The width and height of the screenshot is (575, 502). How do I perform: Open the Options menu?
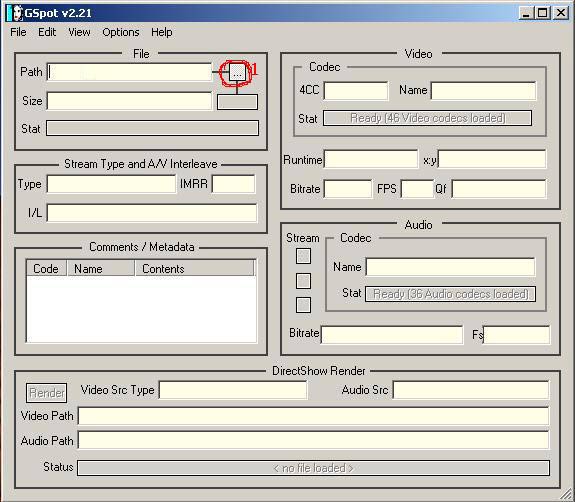coord(121,32)
